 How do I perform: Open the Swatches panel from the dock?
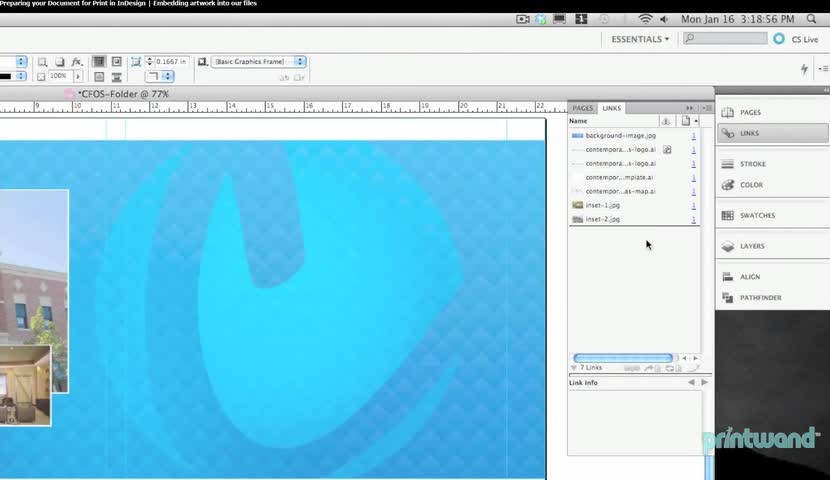772,215
